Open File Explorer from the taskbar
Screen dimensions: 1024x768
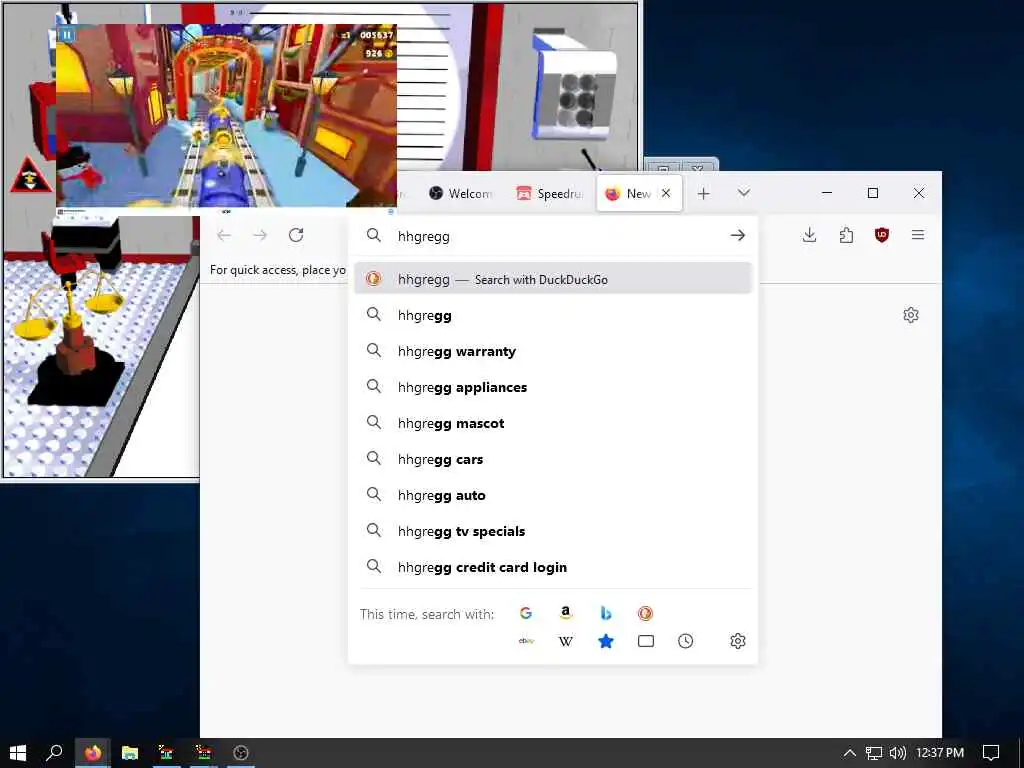coord(129,753)
